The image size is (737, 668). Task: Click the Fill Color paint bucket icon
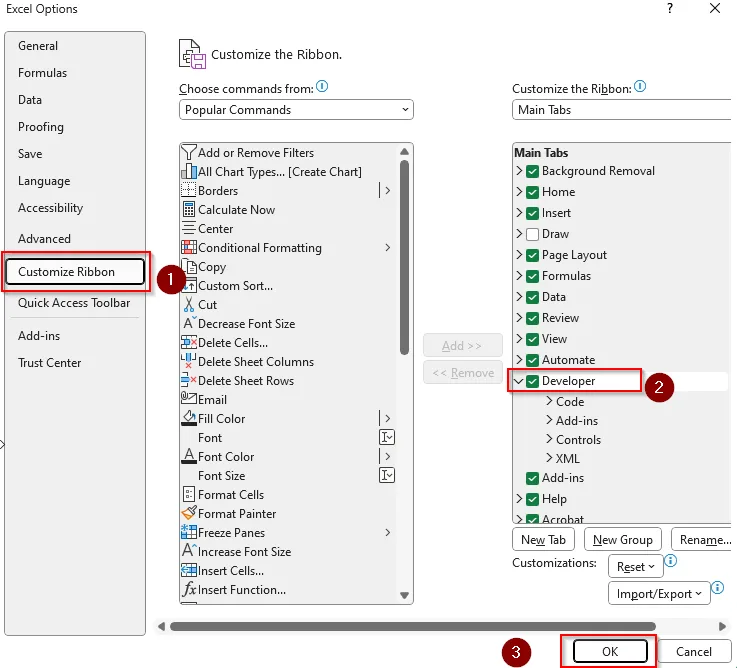[x=188, y=418]
